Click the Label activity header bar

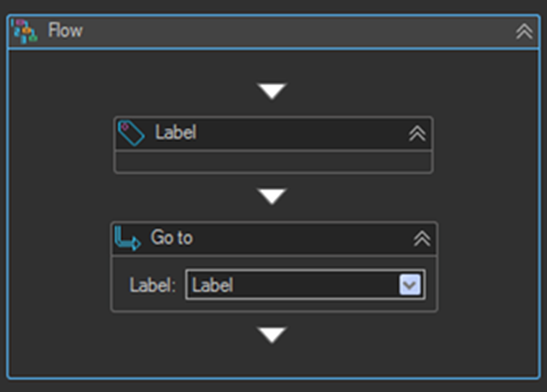tap(274, 134)
